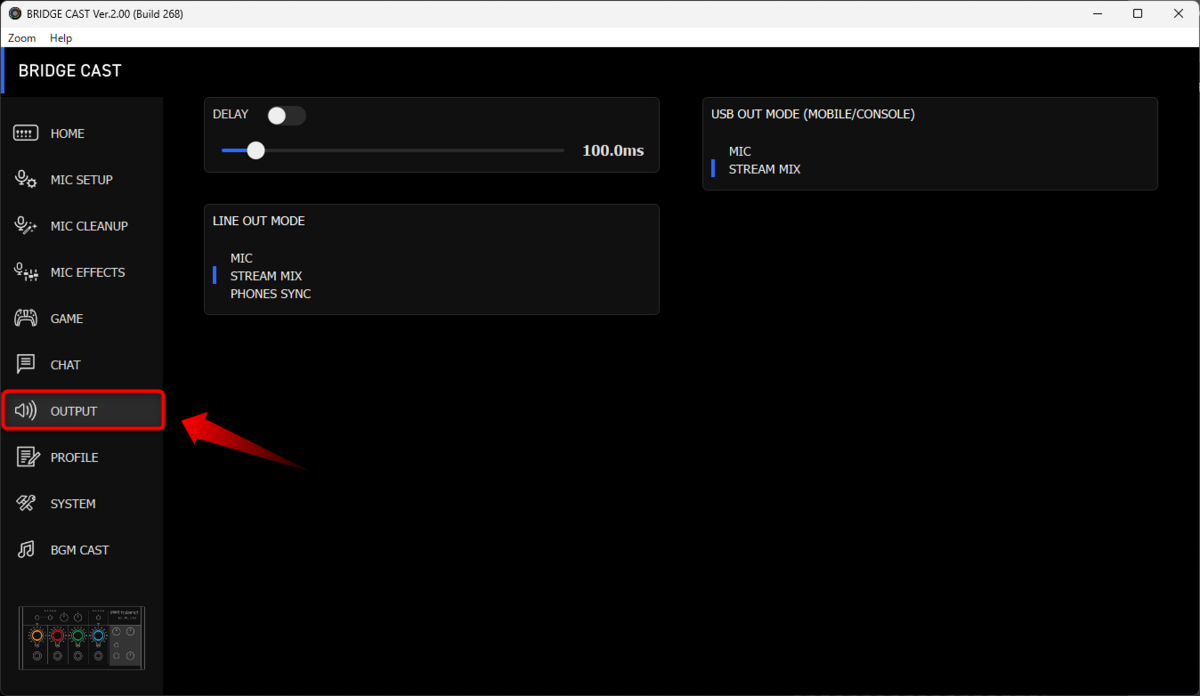The height and width of the screenshot is (696, 1200).
Task: Click the USB OUT MODE (MOBILE/CONSOLE) heading
Action: 813,114
